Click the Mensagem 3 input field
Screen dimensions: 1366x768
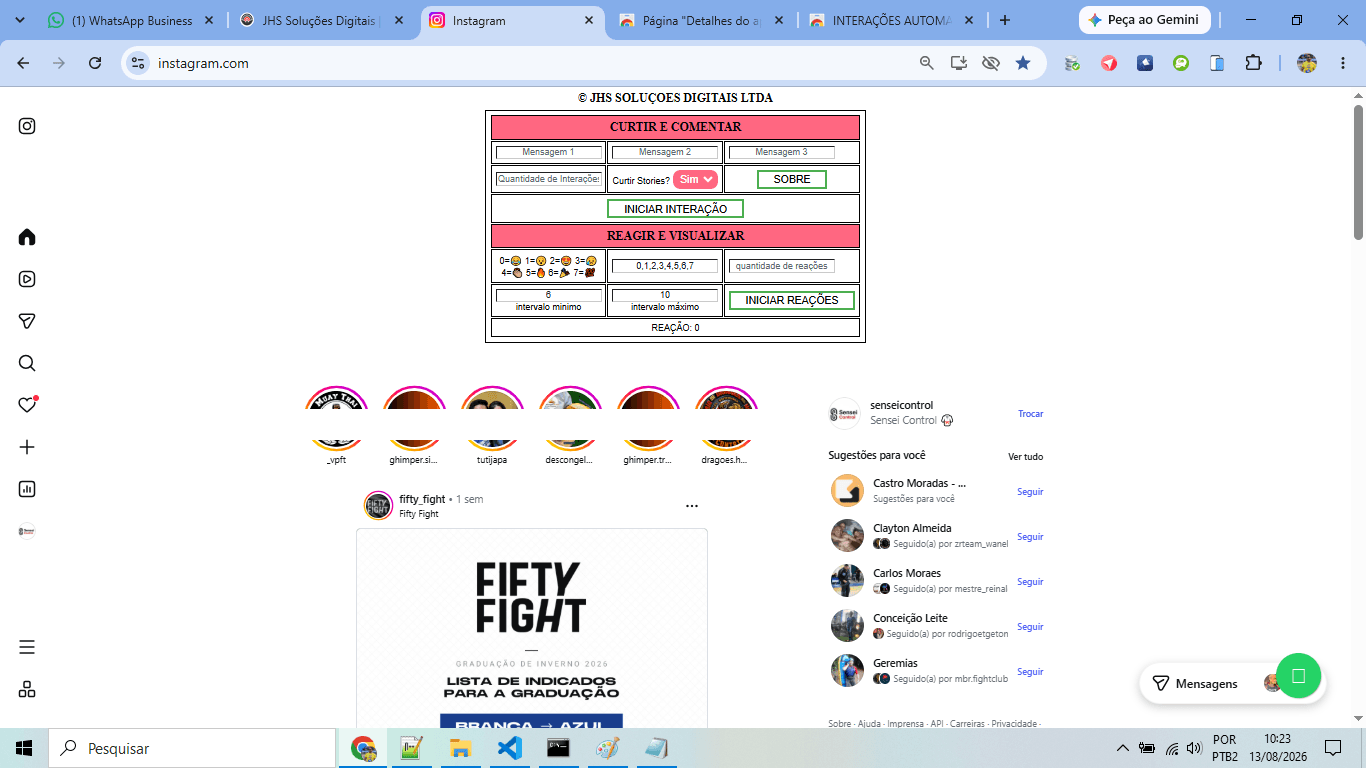[781, 152]
